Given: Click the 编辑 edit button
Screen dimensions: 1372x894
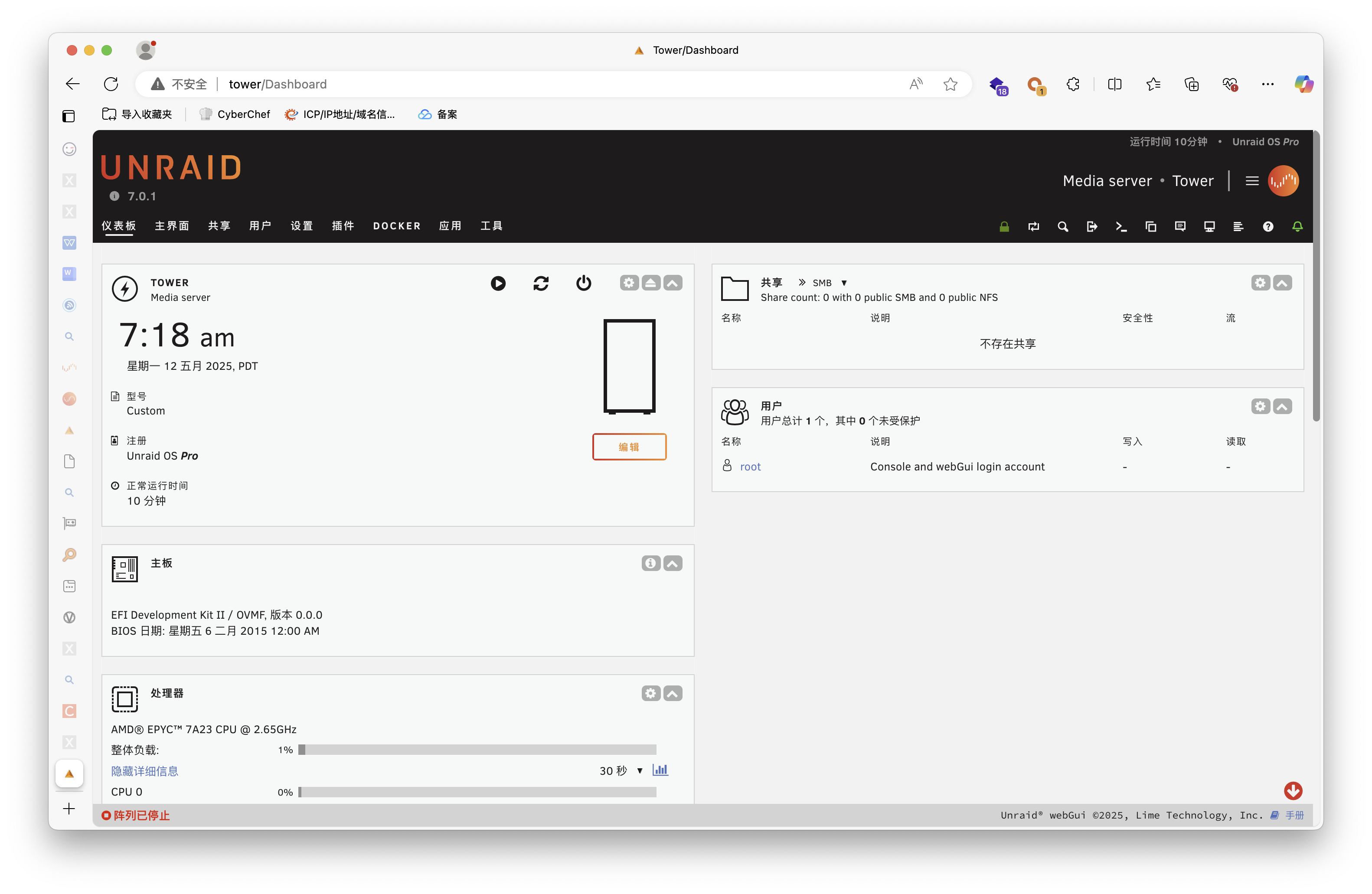Looking at the screenshot, I should pos(629,447).
